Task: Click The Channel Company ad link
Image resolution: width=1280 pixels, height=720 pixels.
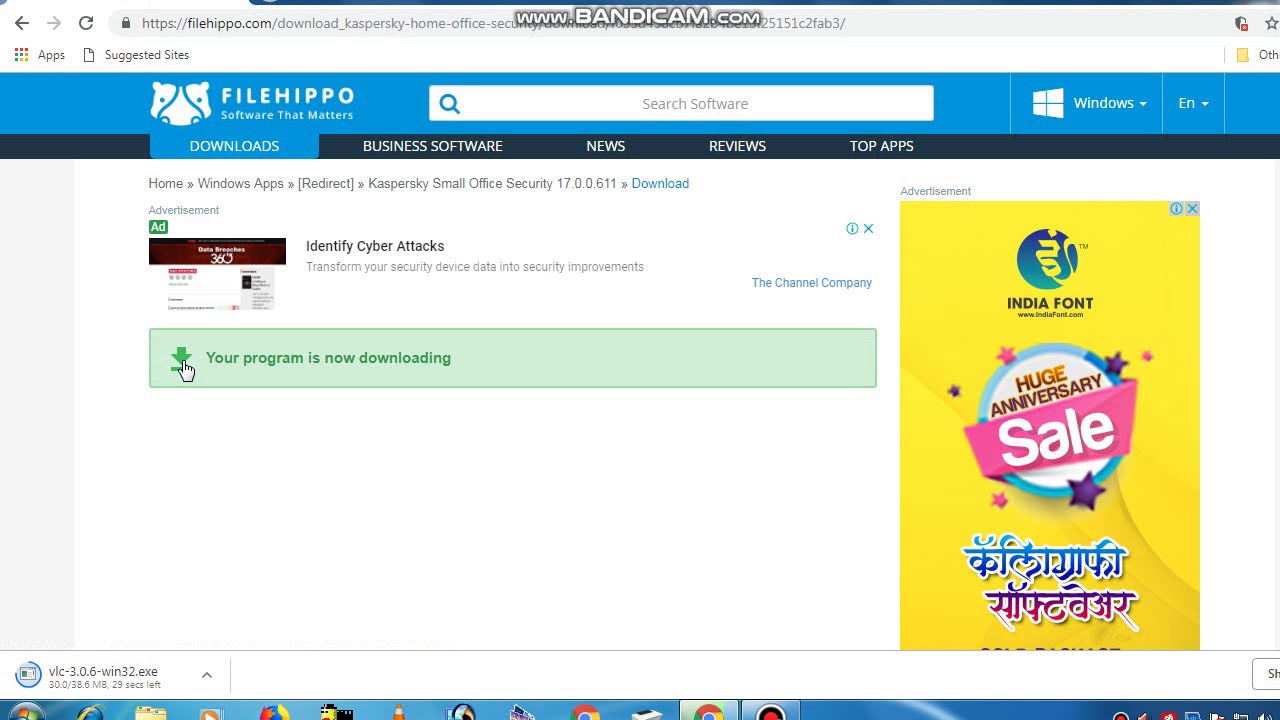Action: point(811,283)
